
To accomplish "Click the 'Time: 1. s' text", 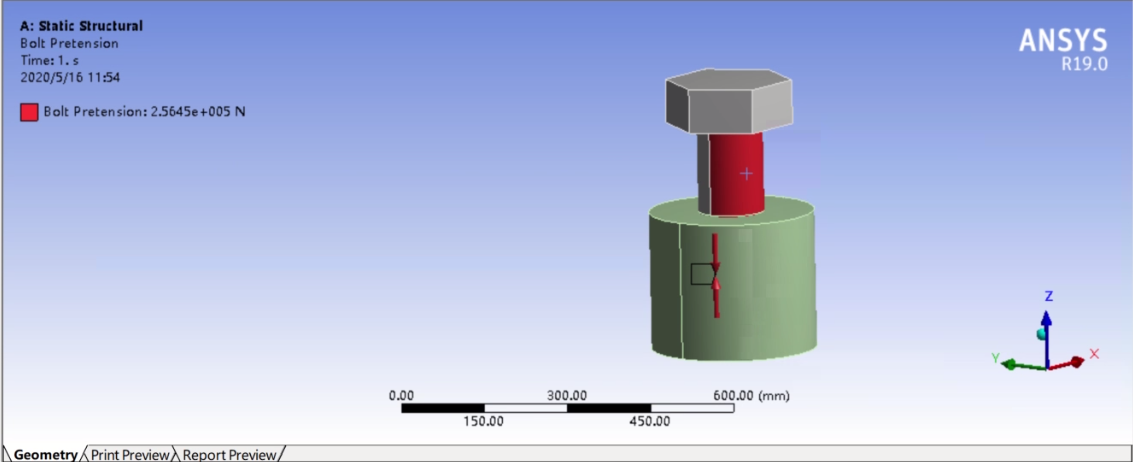I will click(50, 61).
